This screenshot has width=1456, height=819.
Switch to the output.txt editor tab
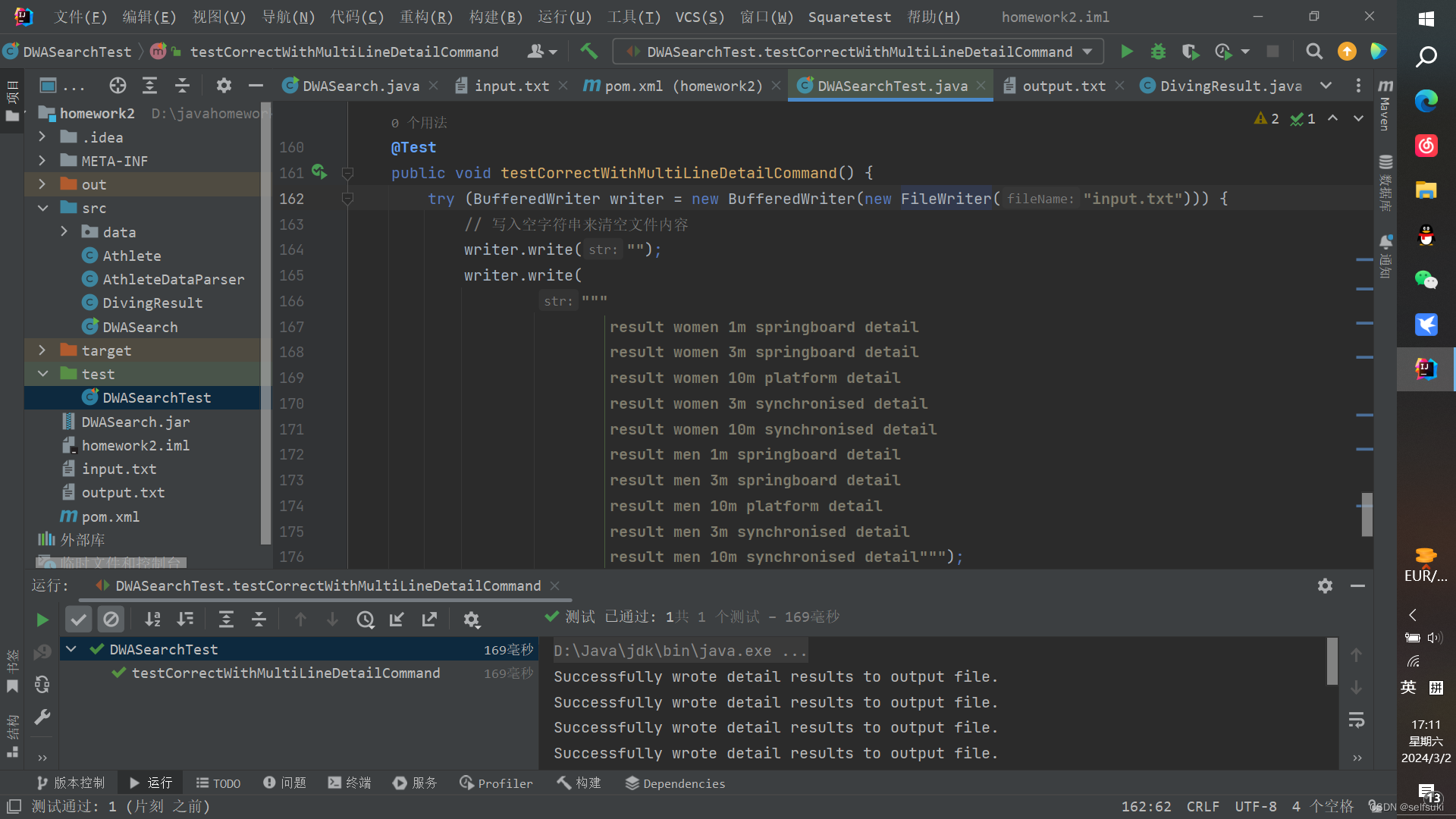pyautogui.click(x=1063, y=86)
